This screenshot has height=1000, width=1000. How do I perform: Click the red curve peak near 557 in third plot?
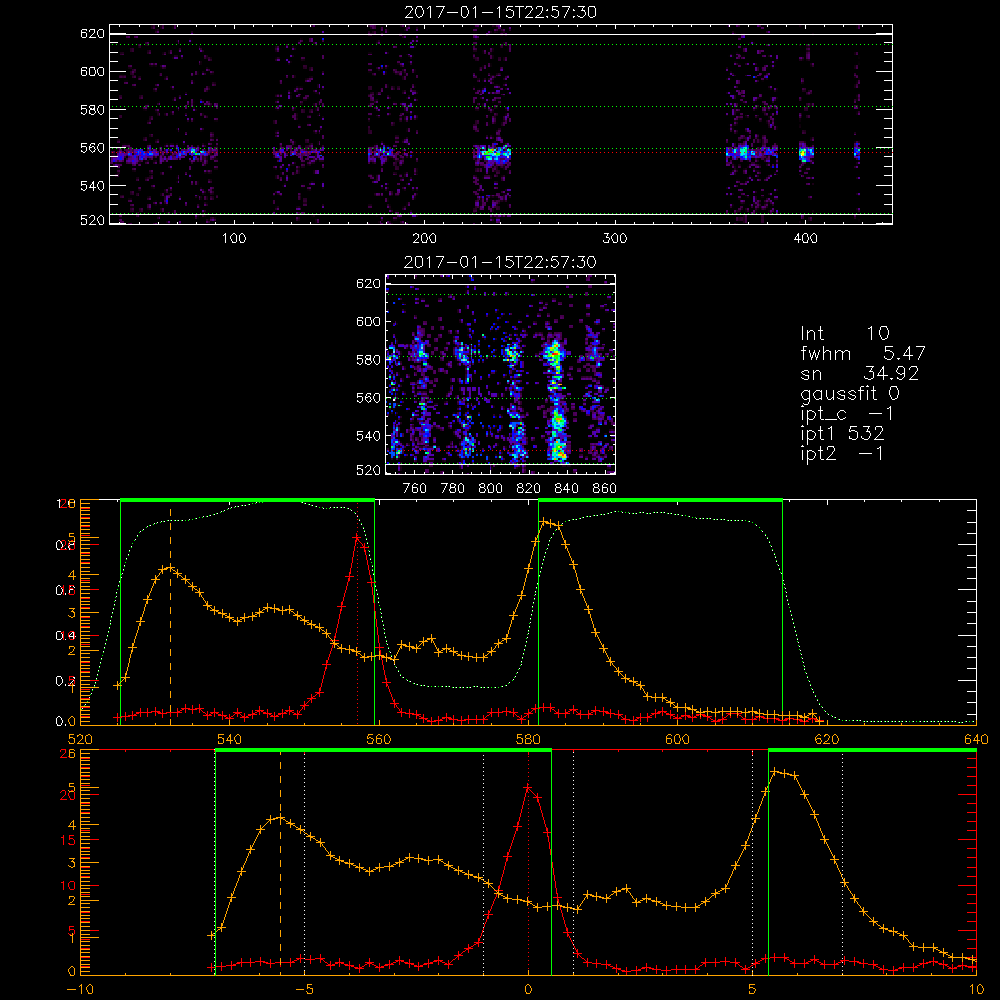pyautogui.click(x=357, y=537)
